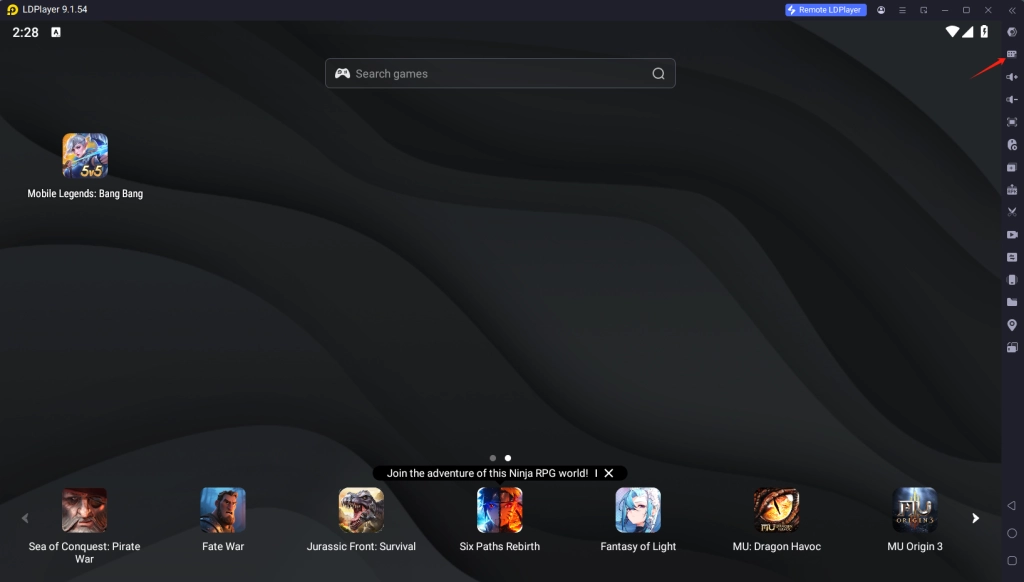Show previous games with left arrow
The height and width of the screenshot is (582, 1024).
pyautogui.click(x=25, y=518)
